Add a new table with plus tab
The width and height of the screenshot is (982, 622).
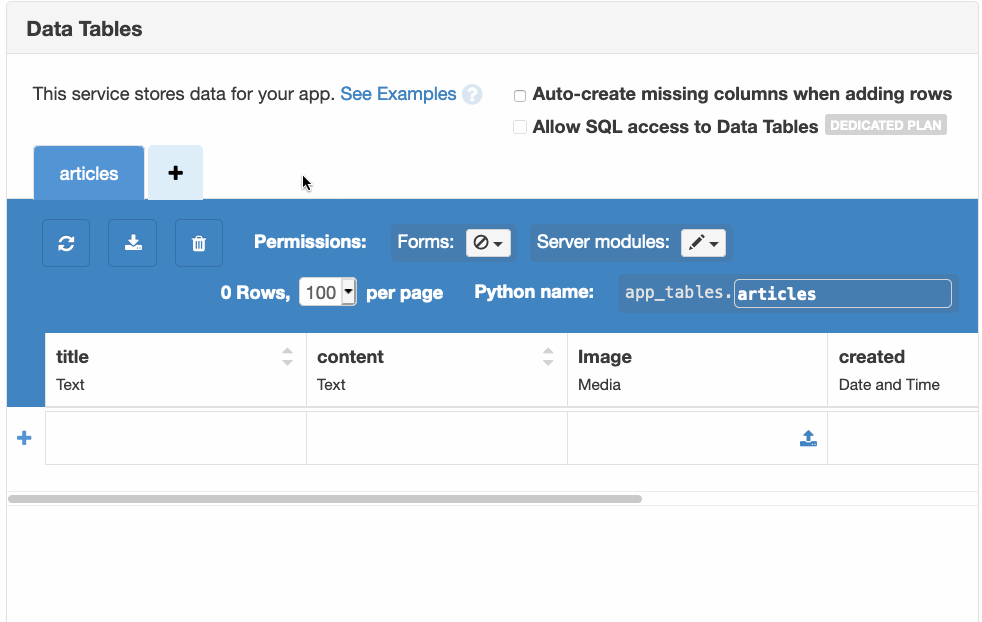click(175, 173)
